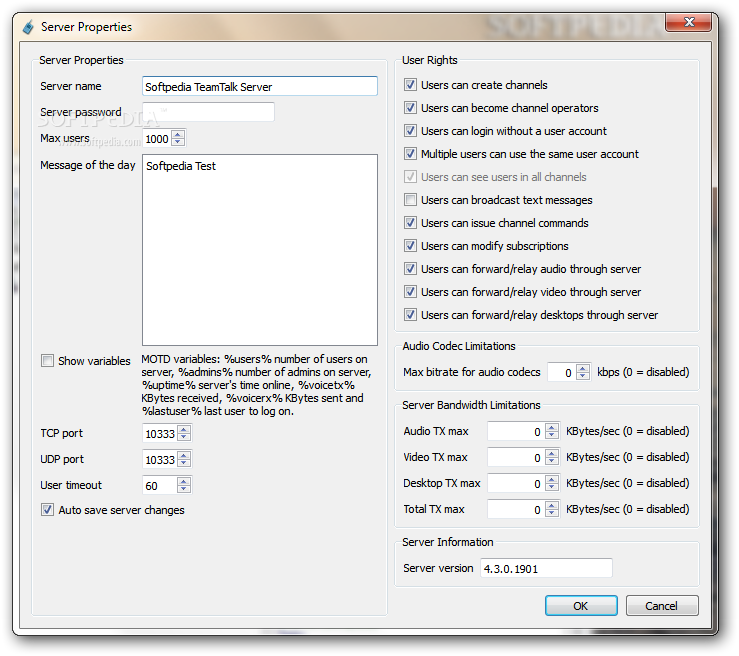This screenshot has height=656, width=739.
Task: Decrement the TCP port value
Action: coord(184,437)
